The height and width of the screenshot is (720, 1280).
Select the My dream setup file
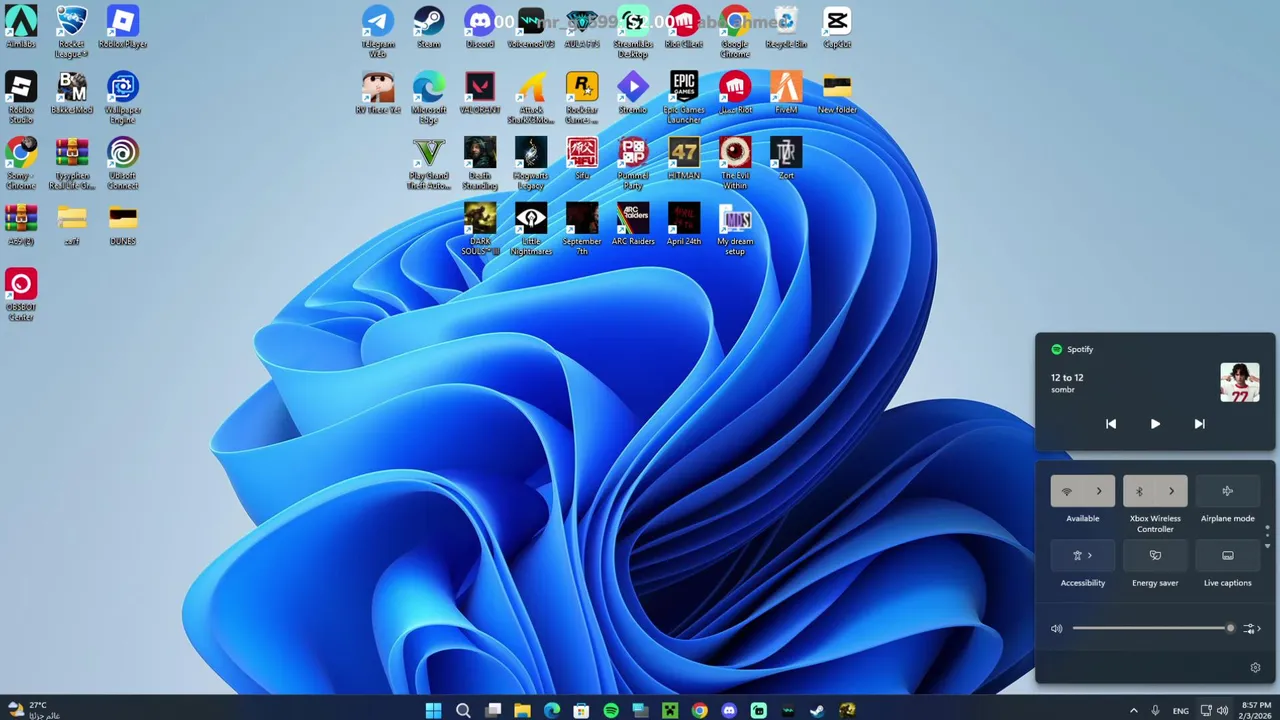[735, 229]
